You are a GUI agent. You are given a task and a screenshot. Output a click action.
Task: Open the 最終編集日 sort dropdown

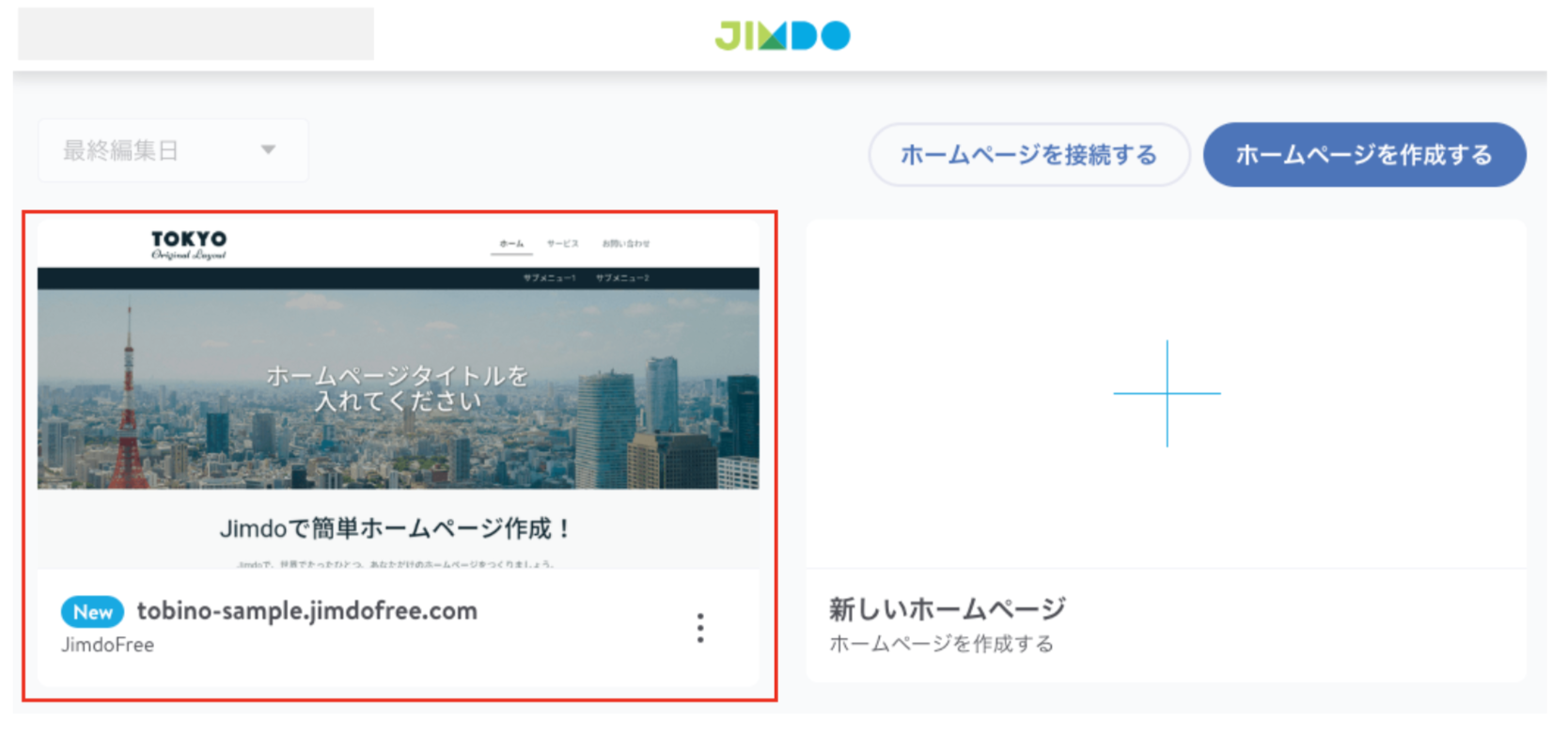(173, 150)
